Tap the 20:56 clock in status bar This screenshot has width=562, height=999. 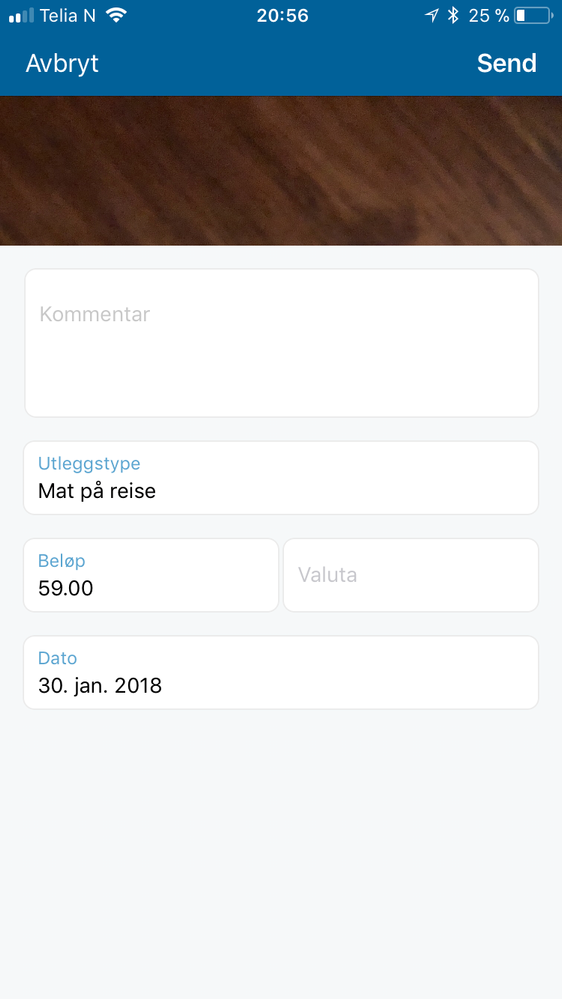(x=282, y=15)
